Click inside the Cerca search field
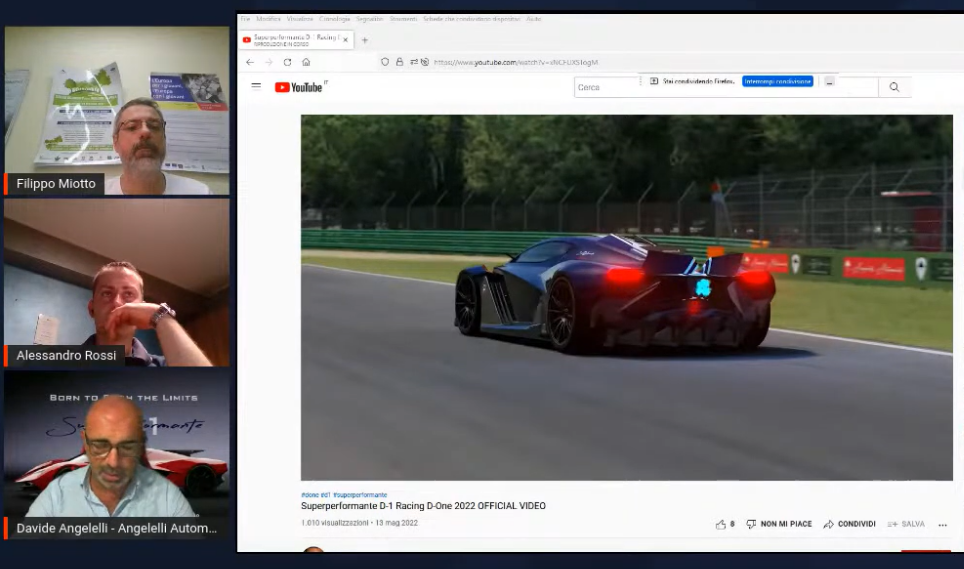Image resolution: width=964 pixels, height=569 pixels. coord(606,87)
